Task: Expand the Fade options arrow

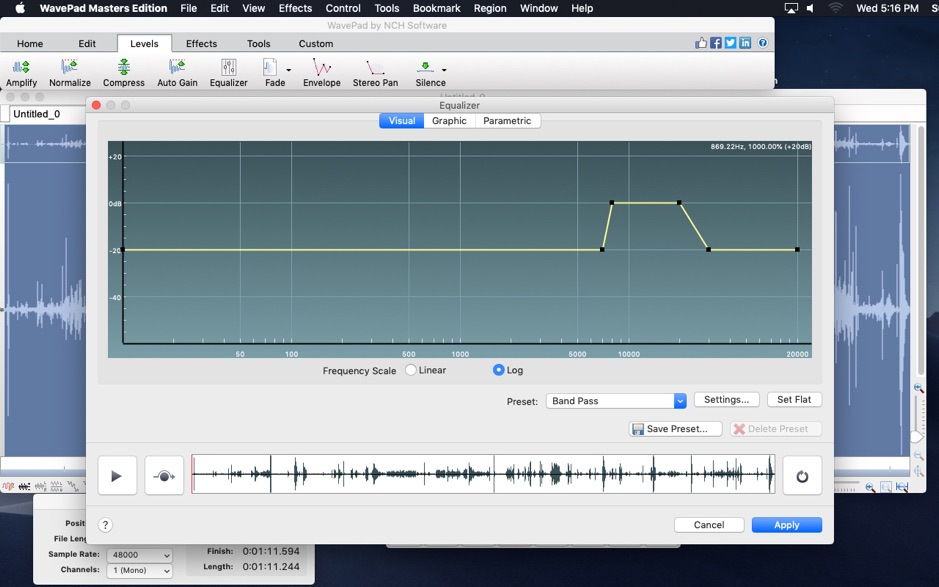Action: 287,70
